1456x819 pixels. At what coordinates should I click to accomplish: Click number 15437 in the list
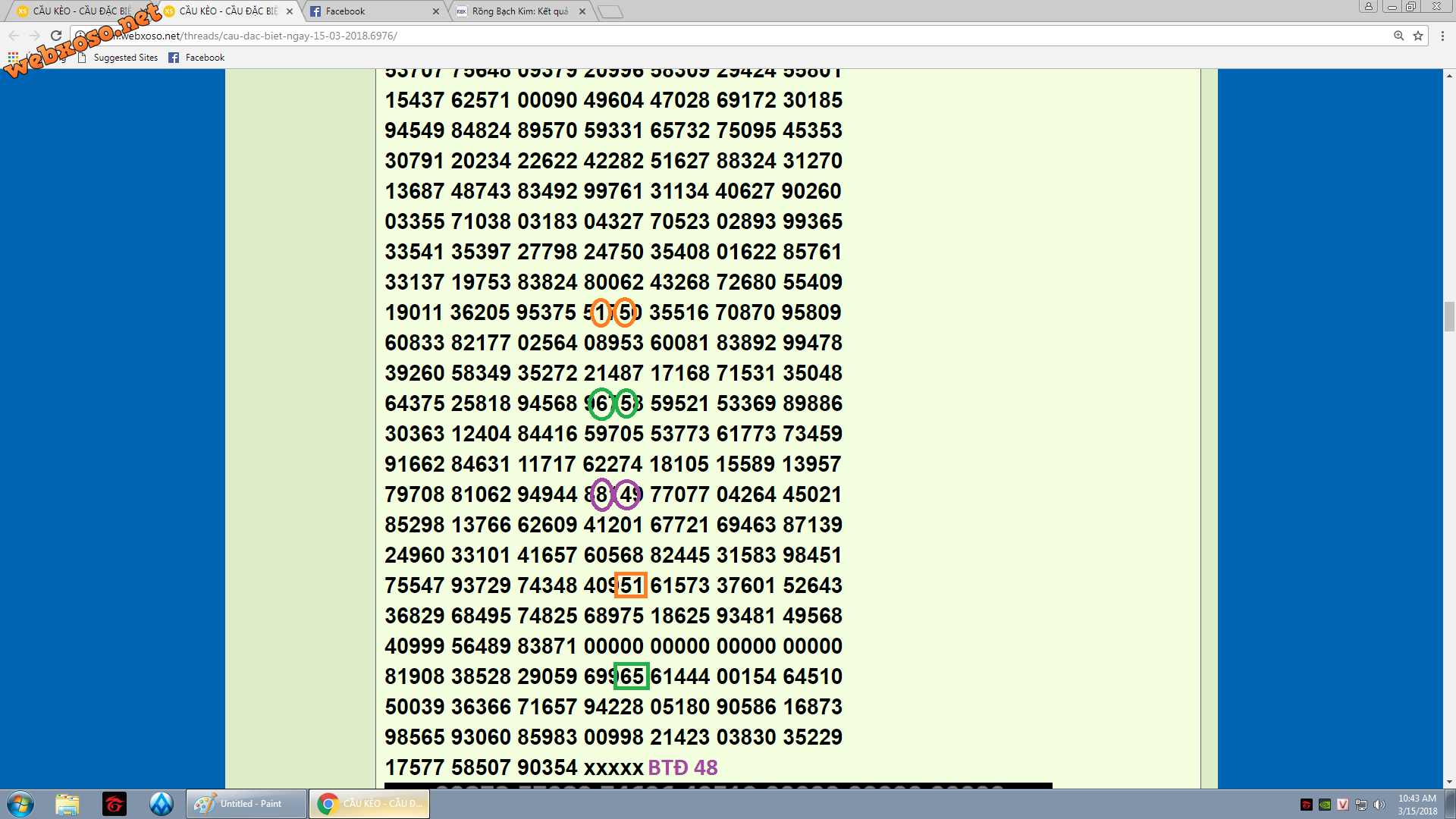[x=414, y=100]
